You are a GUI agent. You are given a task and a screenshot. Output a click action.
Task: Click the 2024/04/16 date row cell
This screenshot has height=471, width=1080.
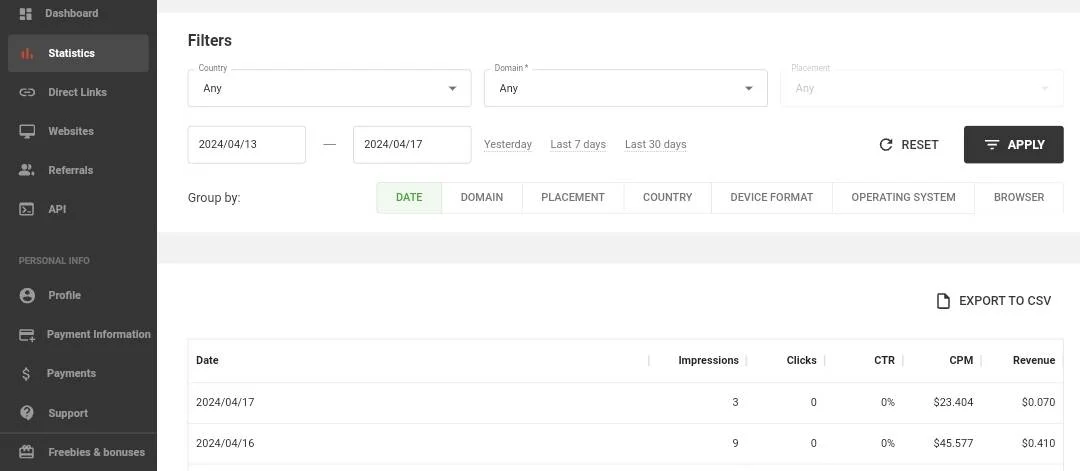[x=225, y=443]
